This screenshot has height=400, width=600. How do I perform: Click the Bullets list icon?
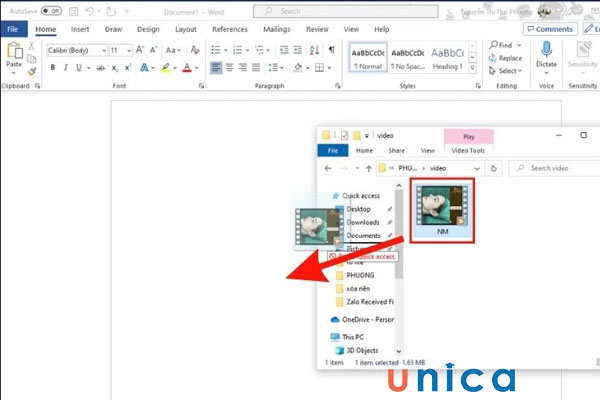pos(216,50)
